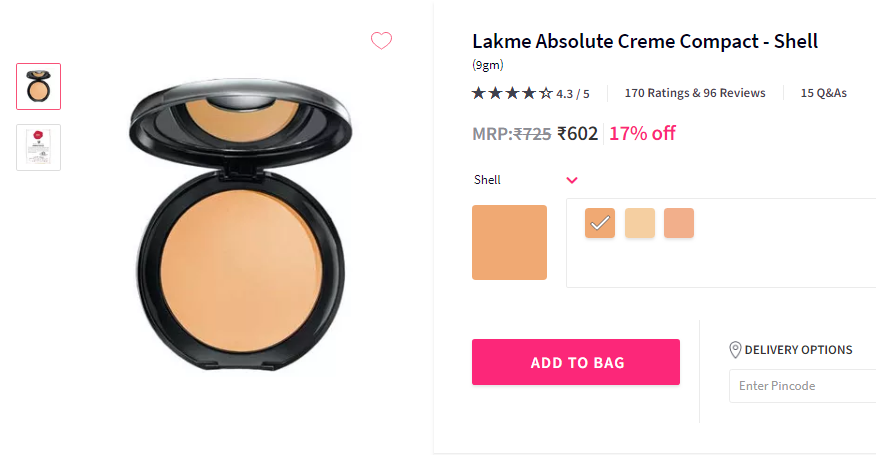The width and height of the screenshot is (876, 455).
Task: Click the Enter Pincode field
Action: tap(802, 386)
